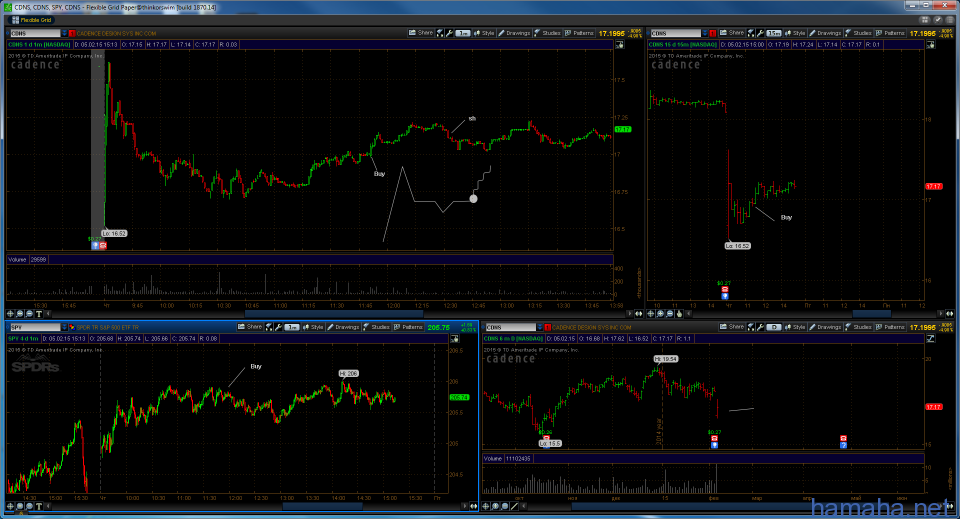Screen dimensions: 960x519
Task: Click grid layout icon at top right
Action: point(925,20)
